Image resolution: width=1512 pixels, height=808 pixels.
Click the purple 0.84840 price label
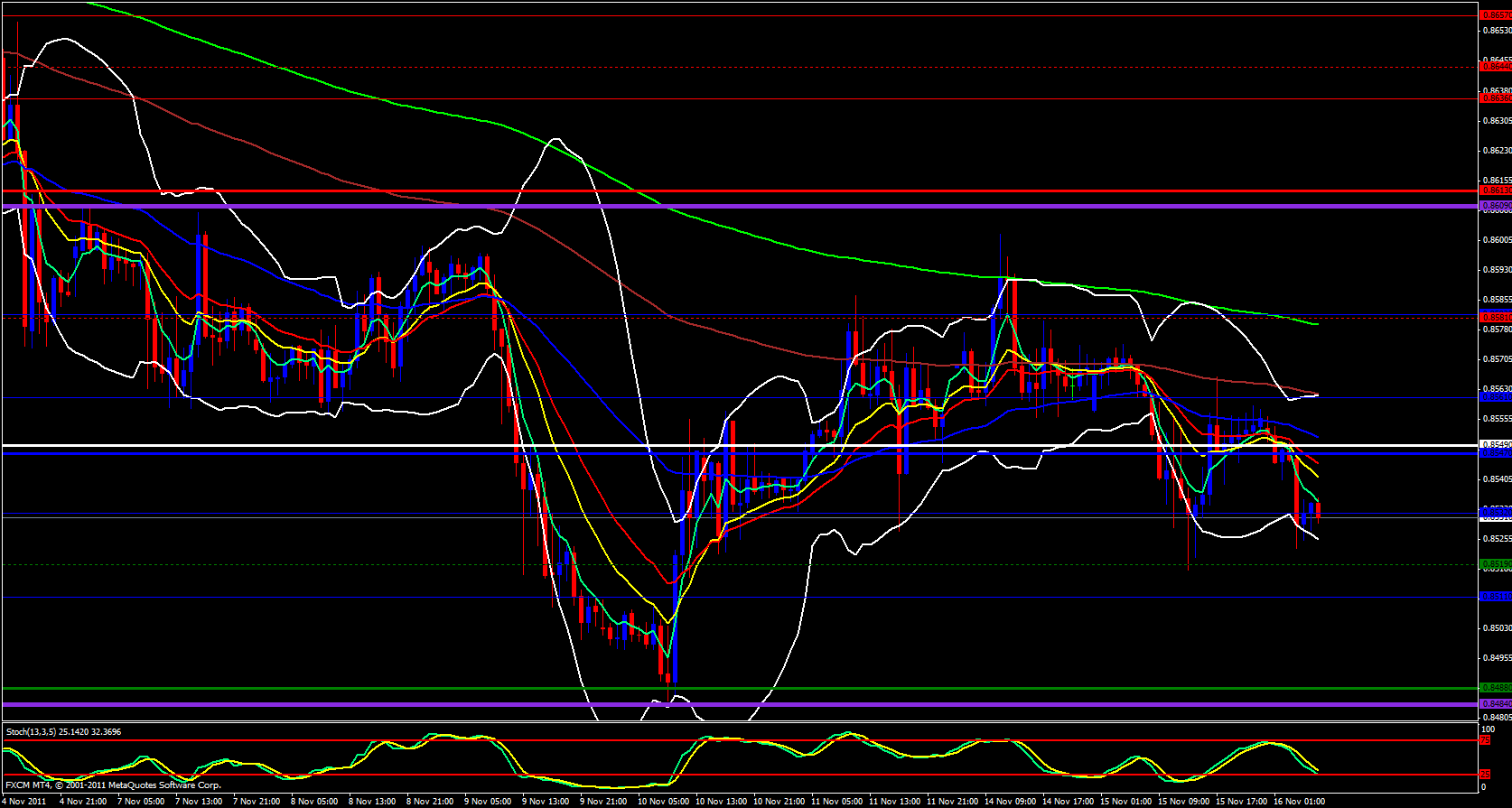tap(1495, 704)
